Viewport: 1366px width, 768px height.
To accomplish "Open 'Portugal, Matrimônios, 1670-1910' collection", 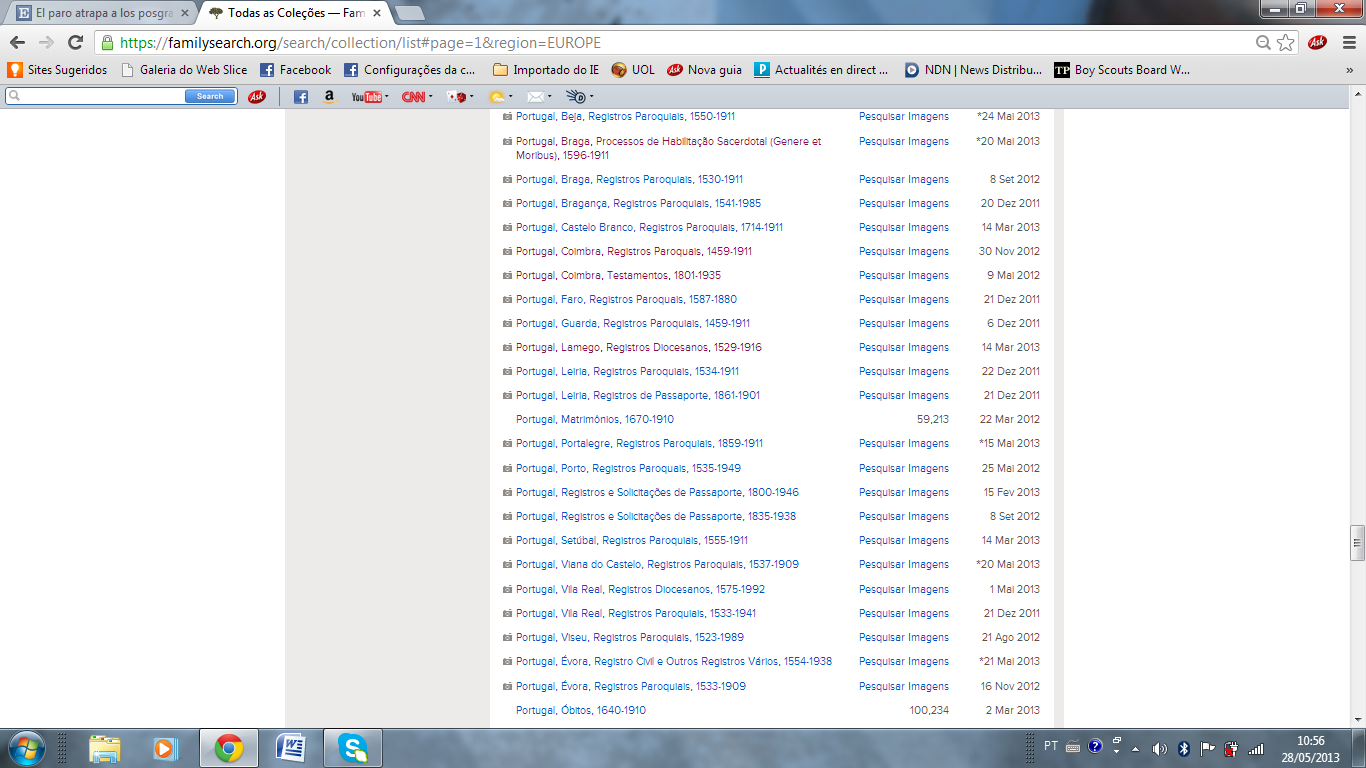I will point(594,420).
